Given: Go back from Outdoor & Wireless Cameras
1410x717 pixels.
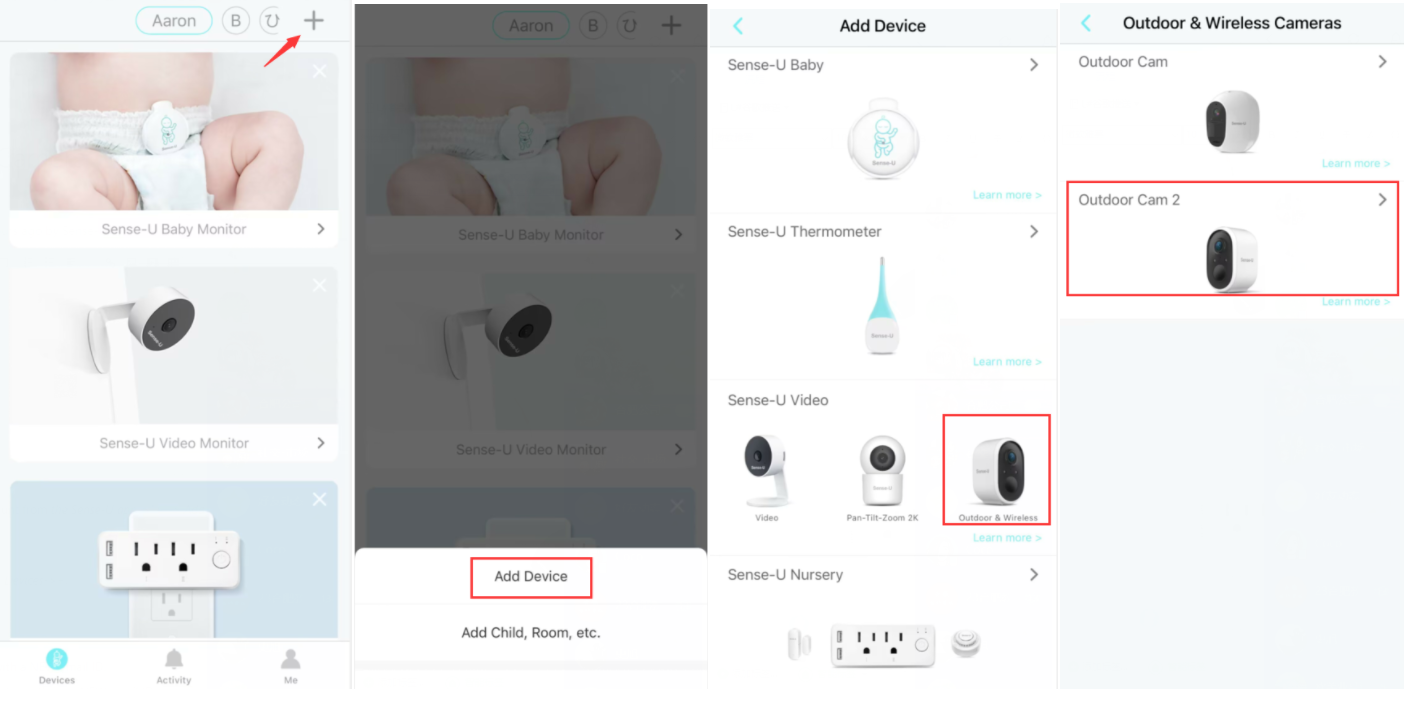Looking at the screenshot, I should coord(1087,23).
